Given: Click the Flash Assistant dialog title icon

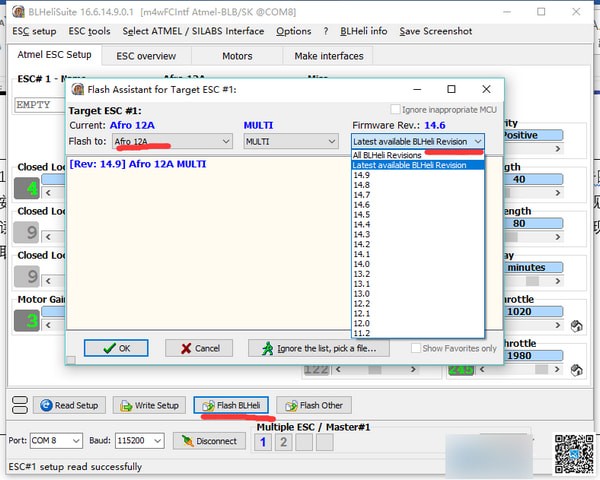Looking at the screenshot, I should click(x=78, y=89).
